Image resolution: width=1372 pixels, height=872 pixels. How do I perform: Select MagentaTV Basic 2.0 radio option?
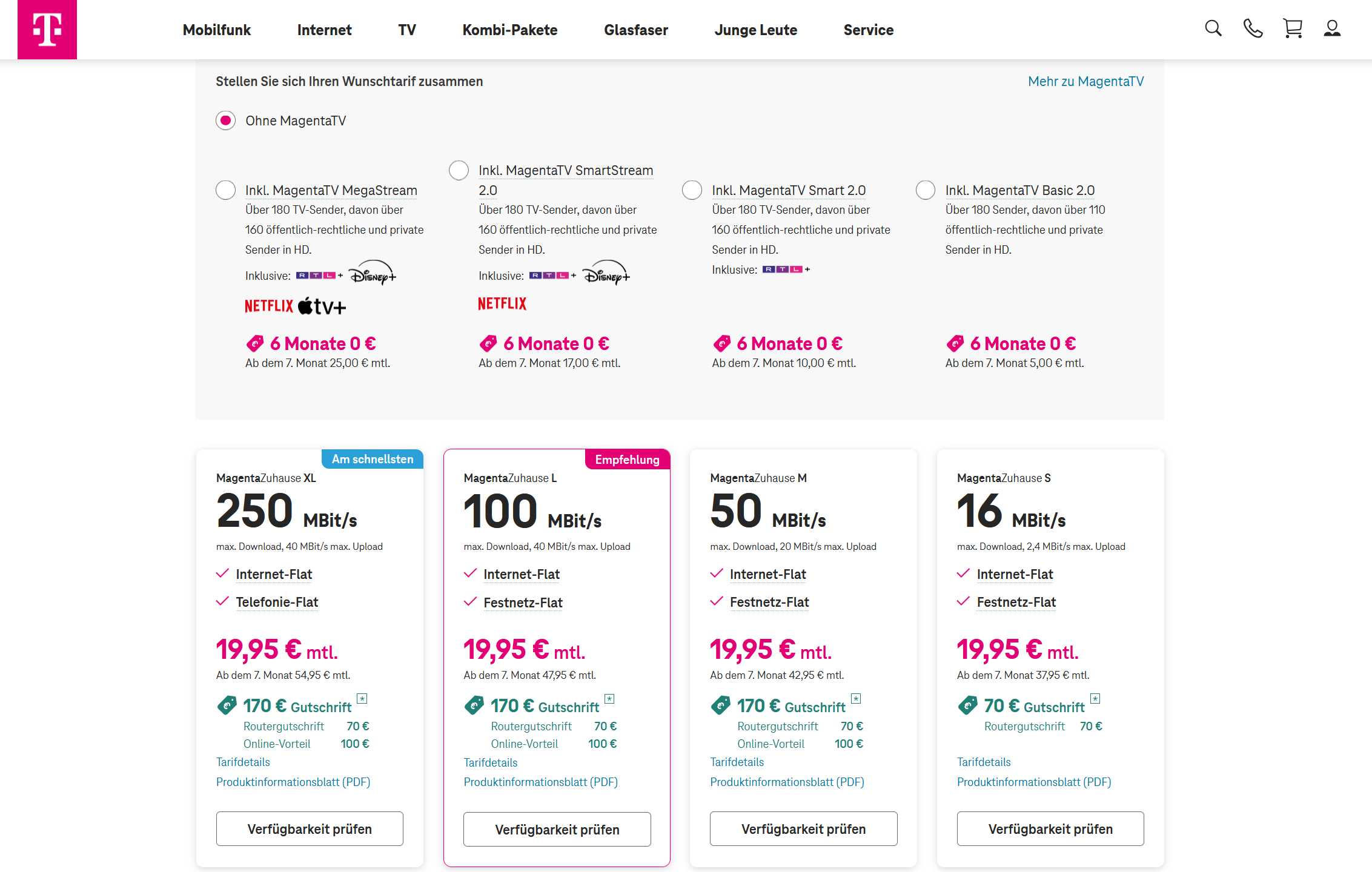(x=925, y=190)
